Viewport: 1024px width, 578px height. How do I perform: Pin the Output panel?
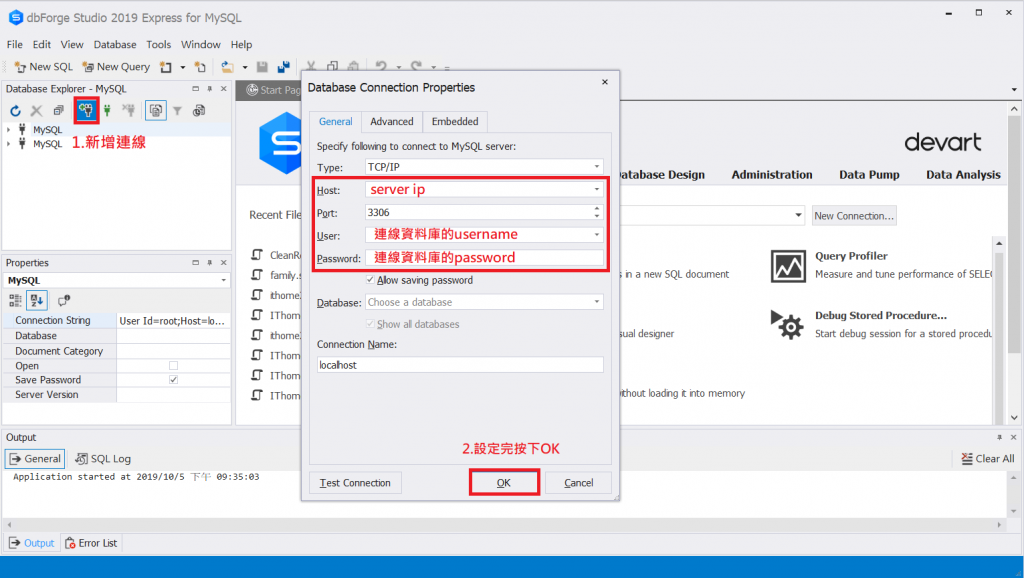tap(999, 437)
